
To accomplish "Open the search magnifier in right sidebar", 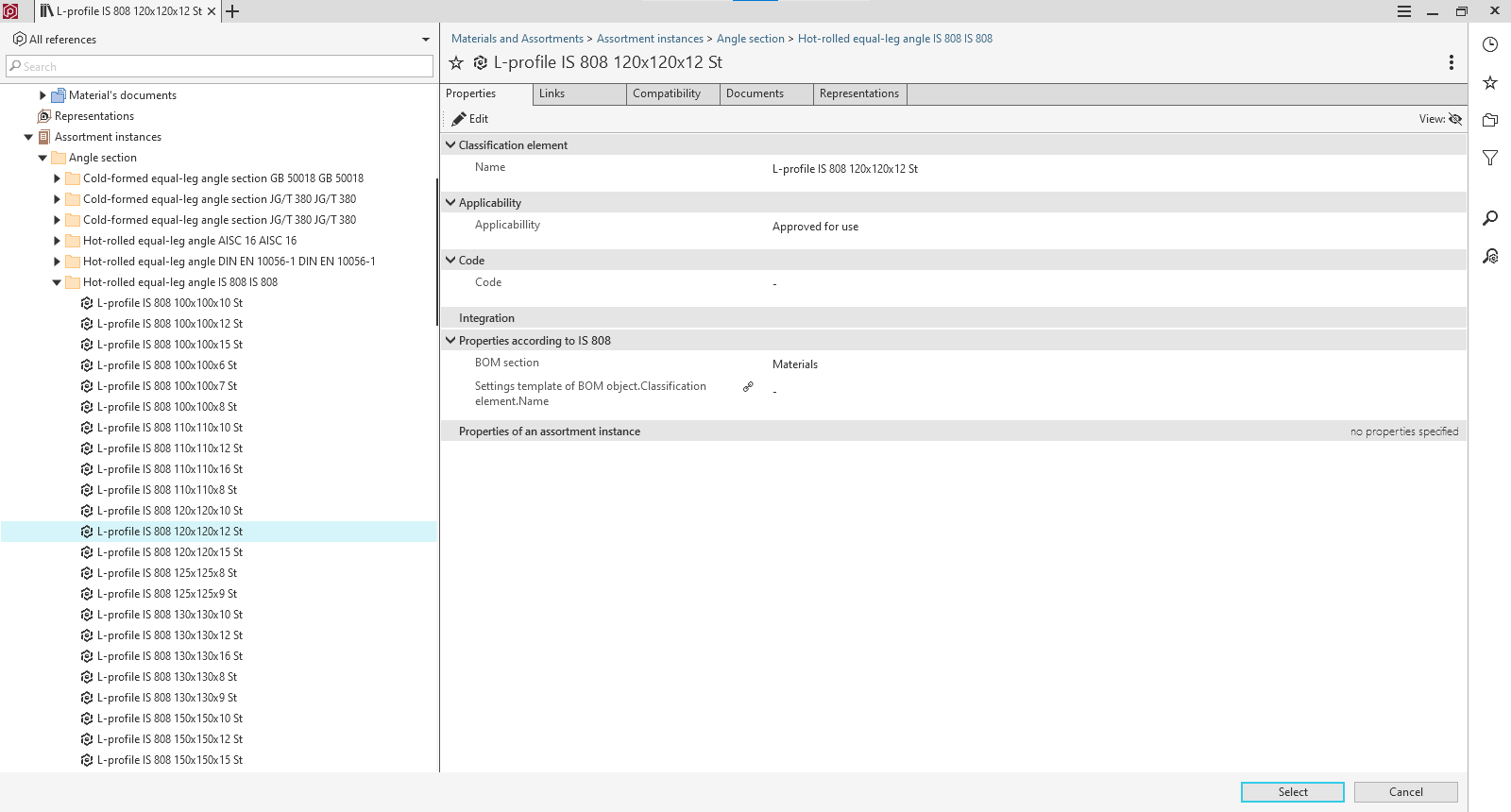I will pos(1490,218).
